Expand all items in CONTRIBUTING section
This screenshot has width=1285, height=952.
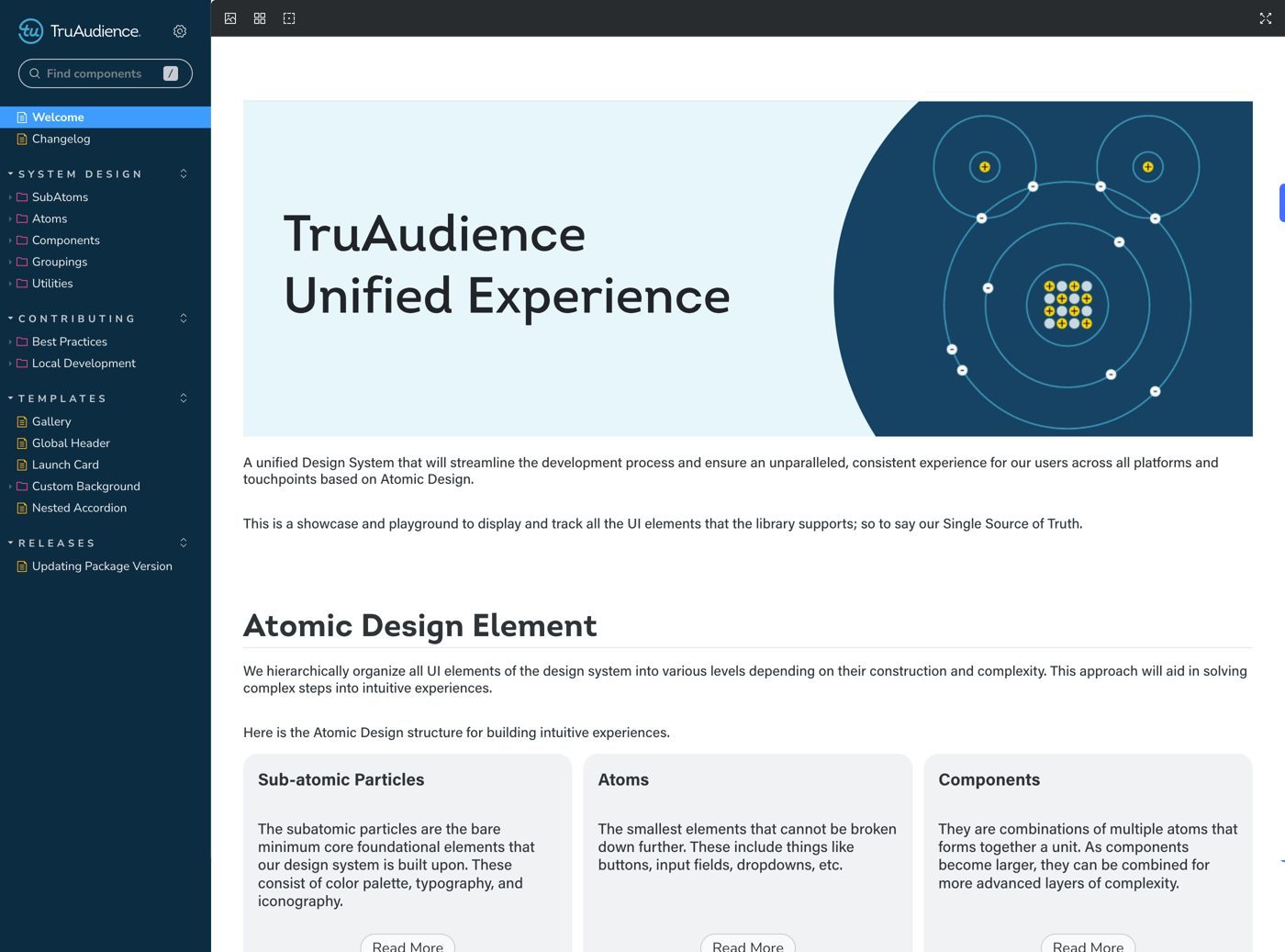[x=184, y=319]
